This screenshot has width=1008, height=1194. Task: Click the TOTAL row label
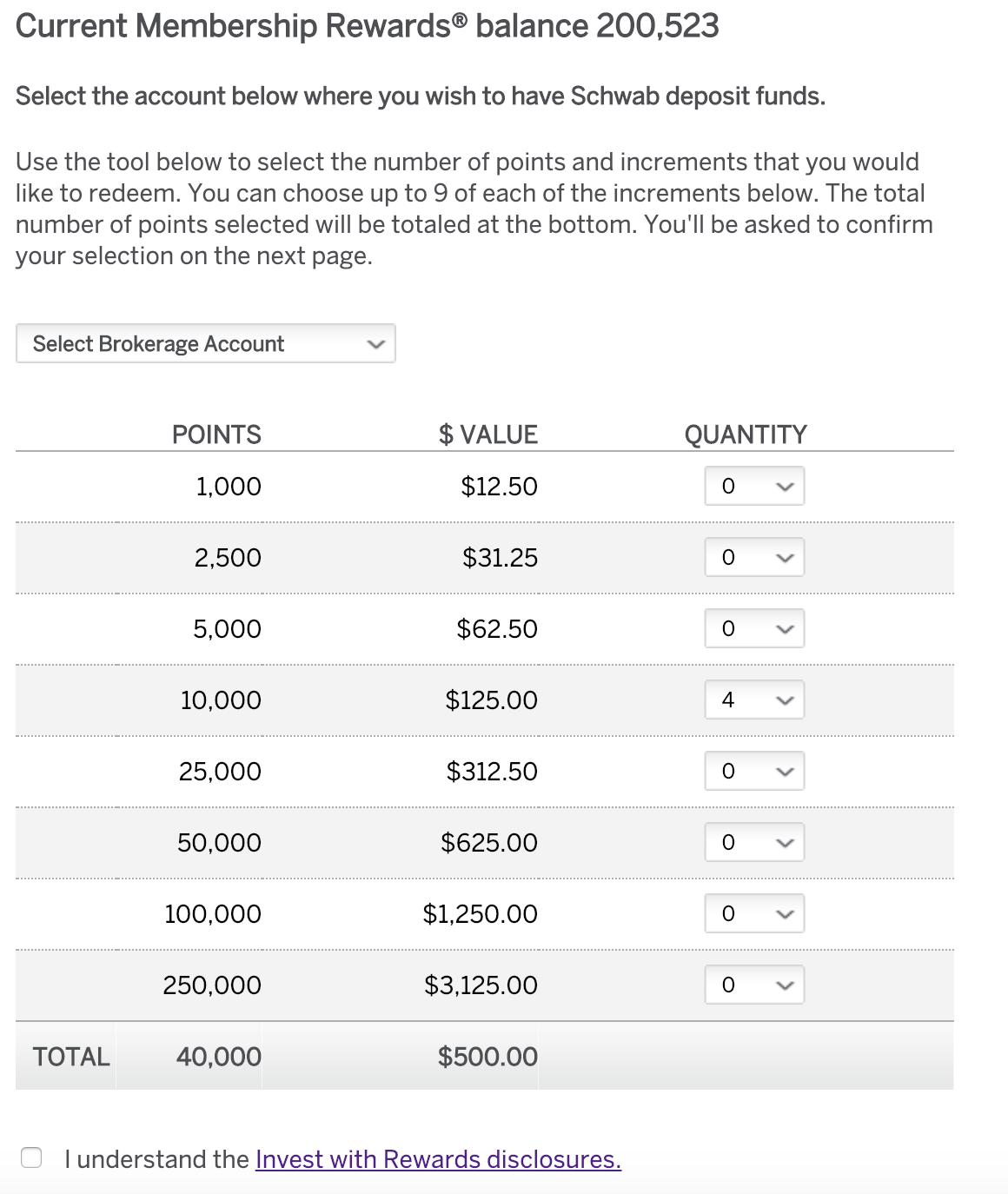pyautogui.click(x=71, y=1056)
